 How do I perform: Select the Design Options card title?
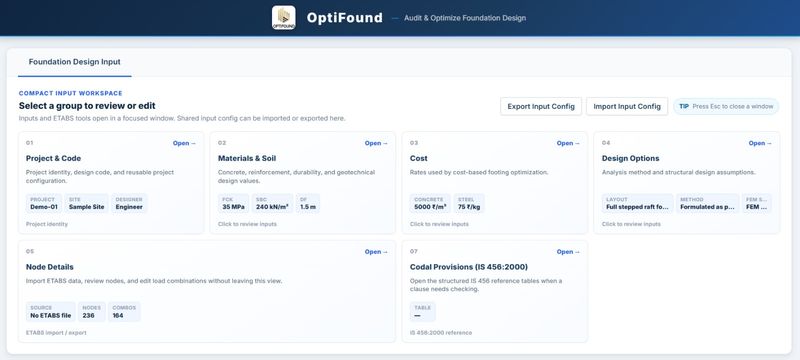(631, 159)
